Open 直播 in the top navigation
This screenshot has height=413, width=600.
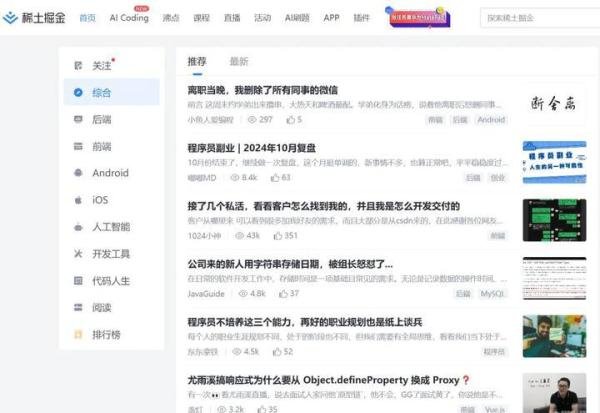pyautogui.click(x=232, y=18)
